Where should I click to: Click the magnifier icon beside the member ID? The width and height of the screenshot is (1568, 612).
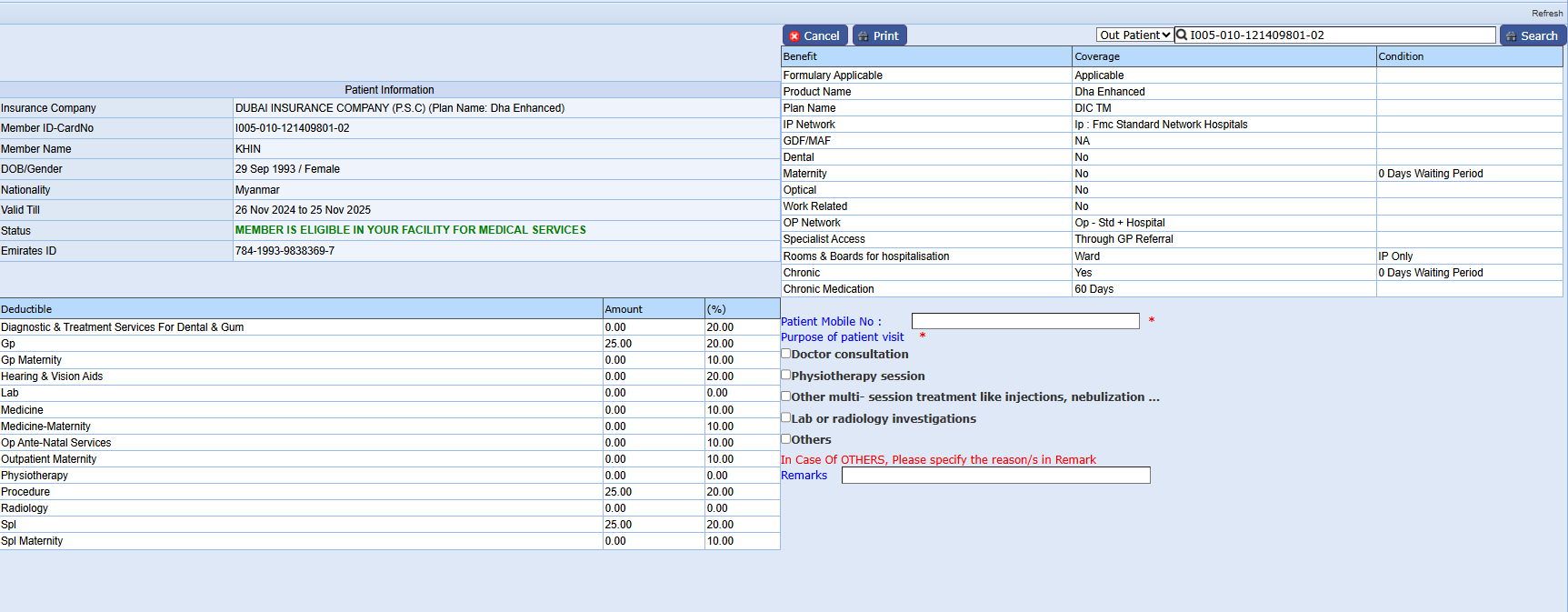tap(1182, 35)
